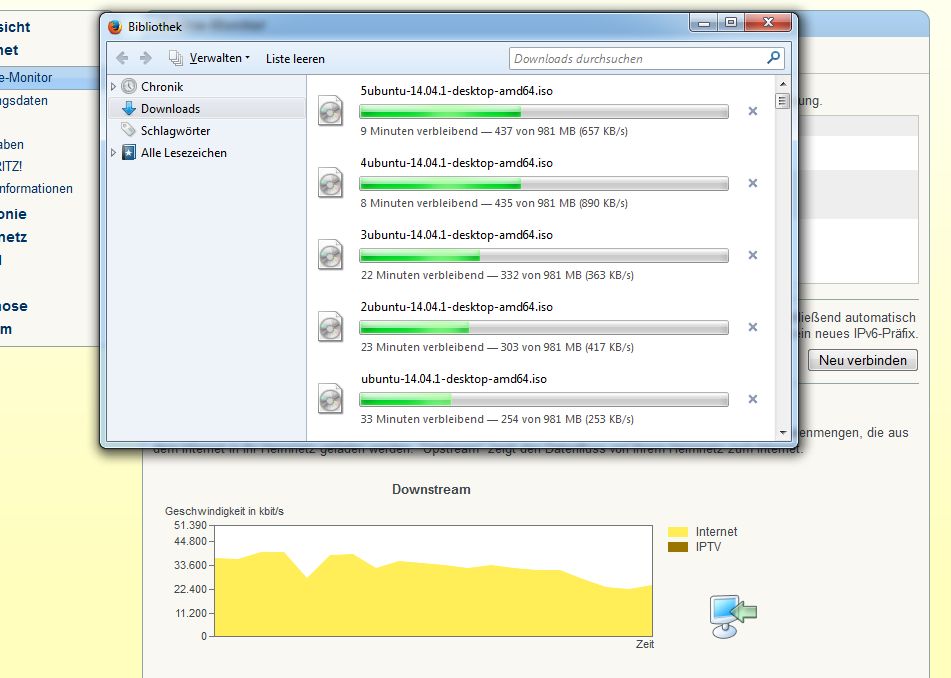Expand the Alle Lesezeichen tree node
The image size is (951, 678).
[113, 153]
